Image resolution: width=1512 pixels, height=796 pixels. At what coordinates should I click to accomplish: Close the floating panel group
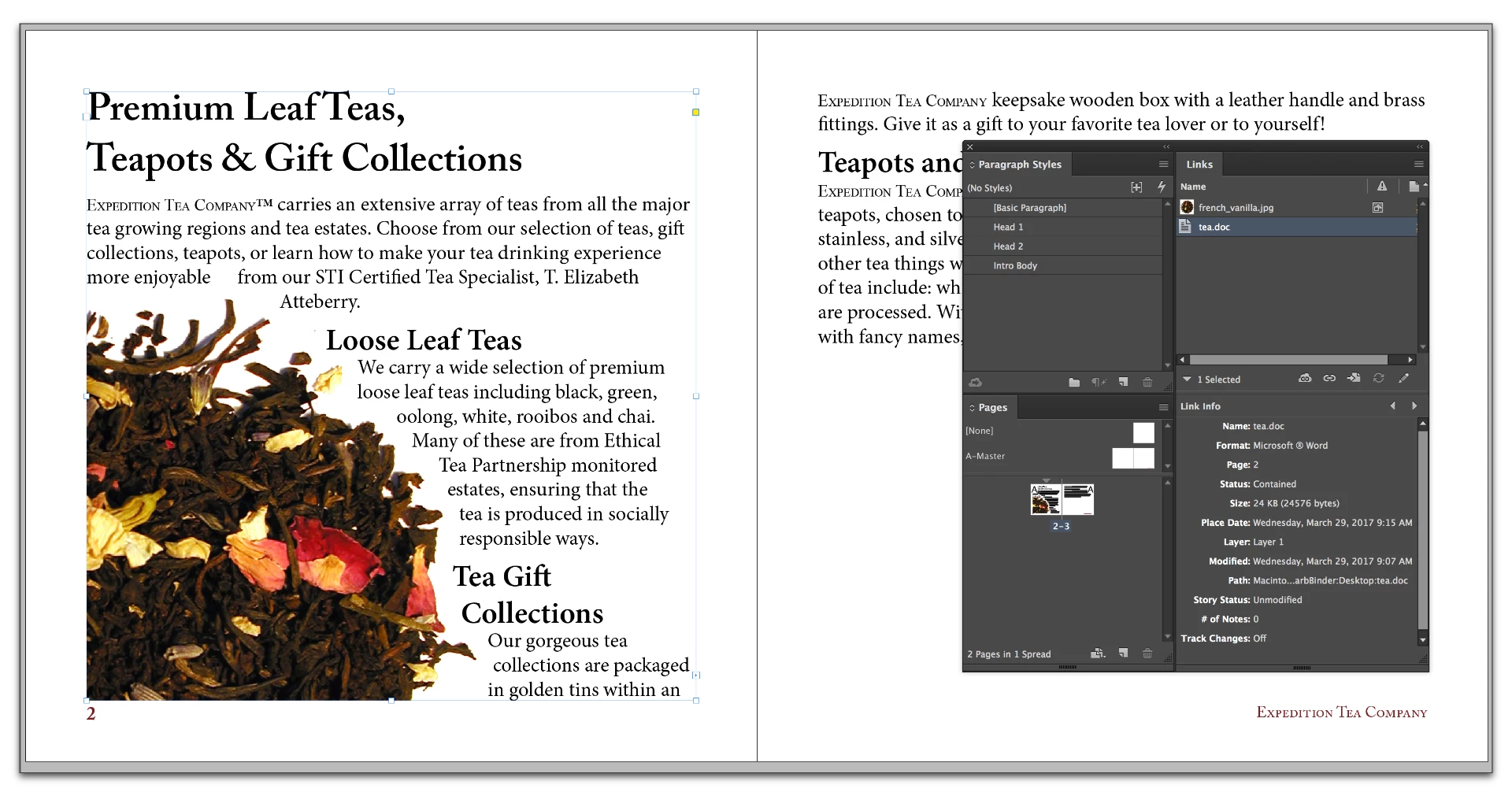(970, 146)
